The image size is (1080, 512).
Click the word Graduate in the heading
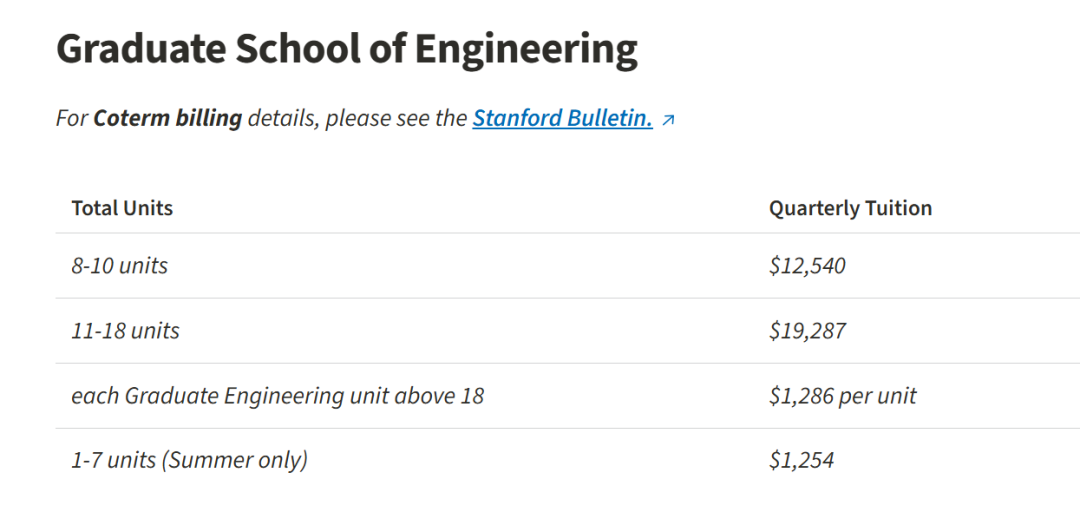(140, 50)
